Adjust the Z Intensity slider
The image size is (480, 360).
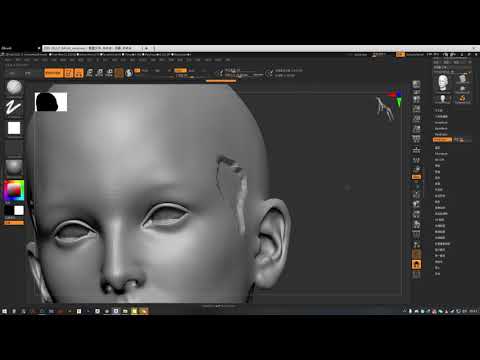coord(188,76)
